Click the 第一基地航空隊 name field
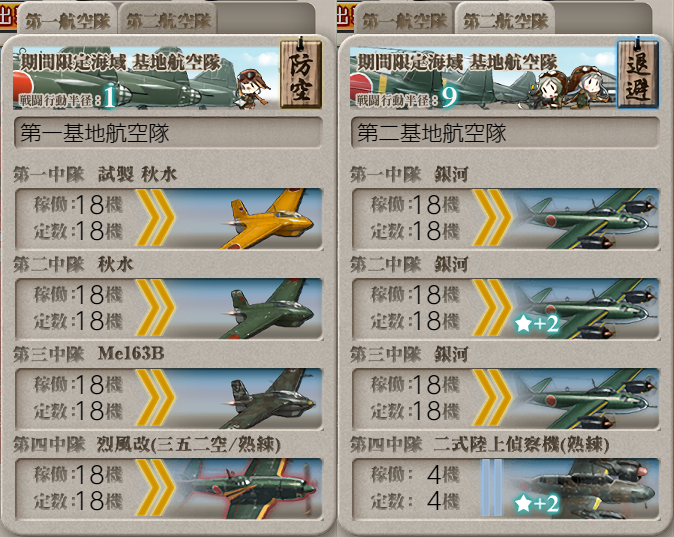Screen dimensions: 674x537 [168, 132]
